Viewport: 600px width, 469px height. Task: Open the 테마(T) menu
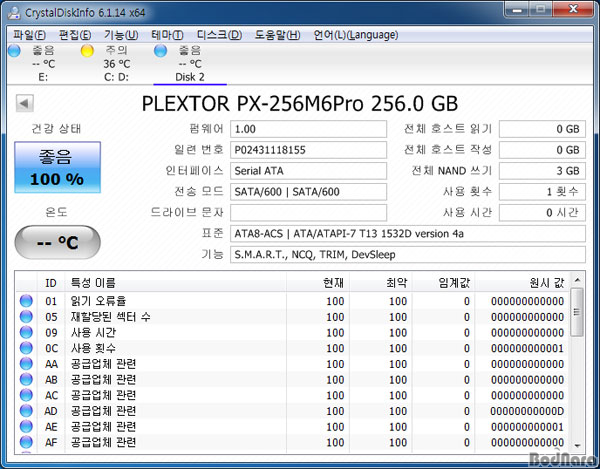[167, 35]
